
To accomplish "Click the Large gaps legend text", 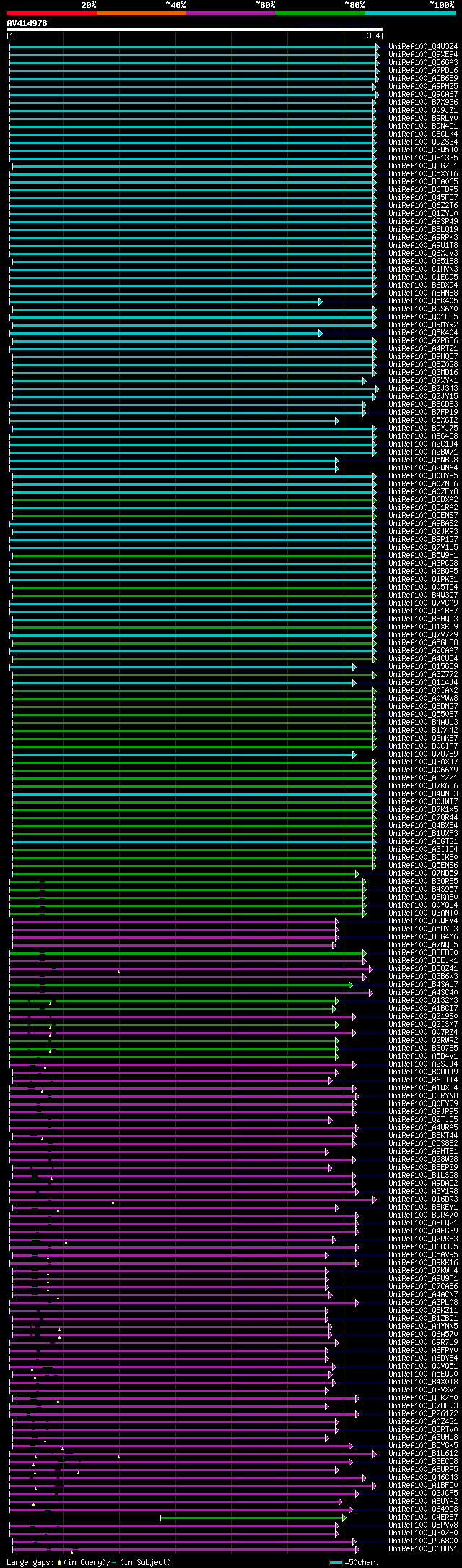I will (x=90, y=1562).
